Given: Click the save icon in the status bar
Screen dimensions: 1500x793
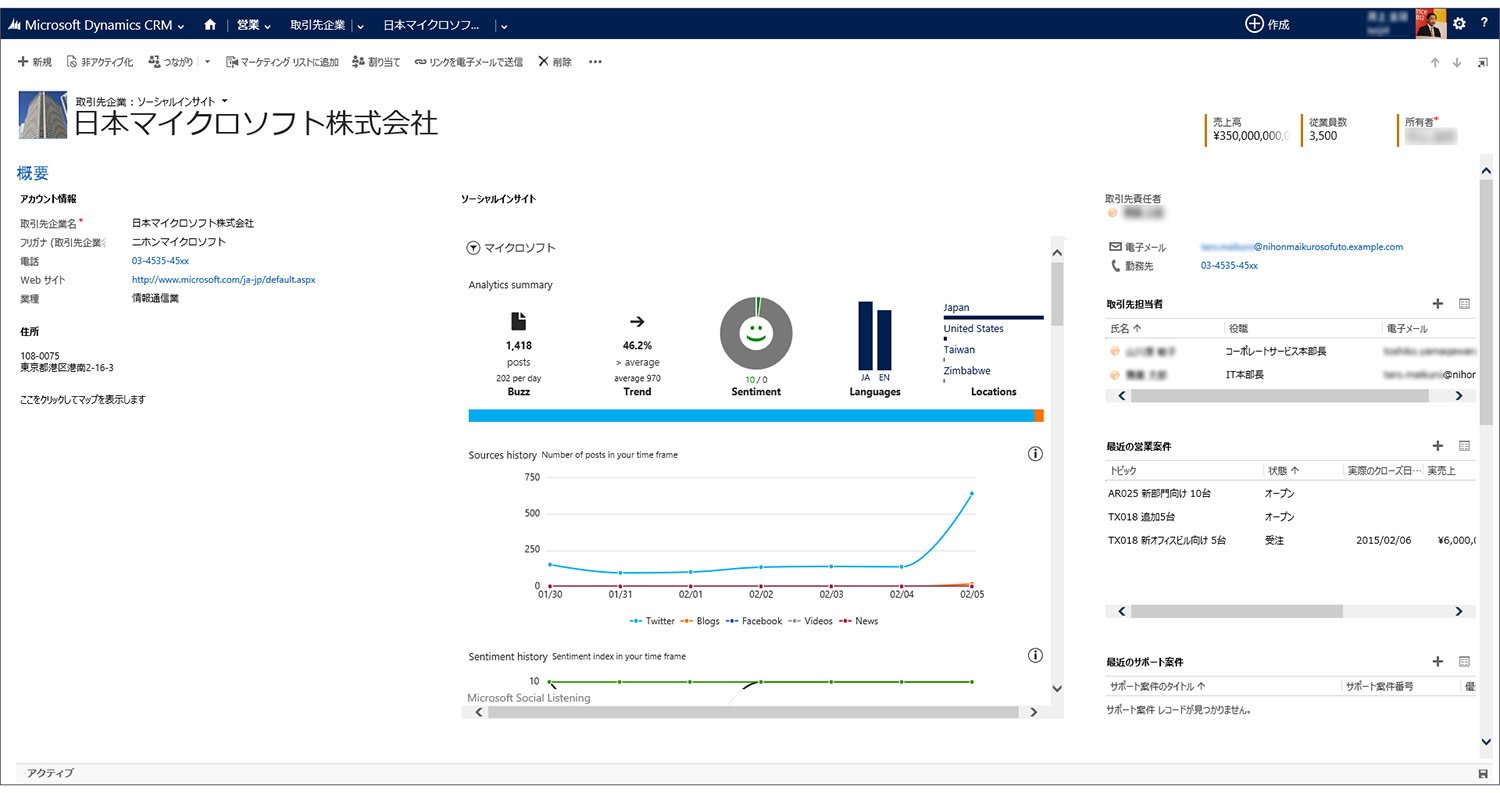Looking at the screenshot, I should pos(1482,774).
